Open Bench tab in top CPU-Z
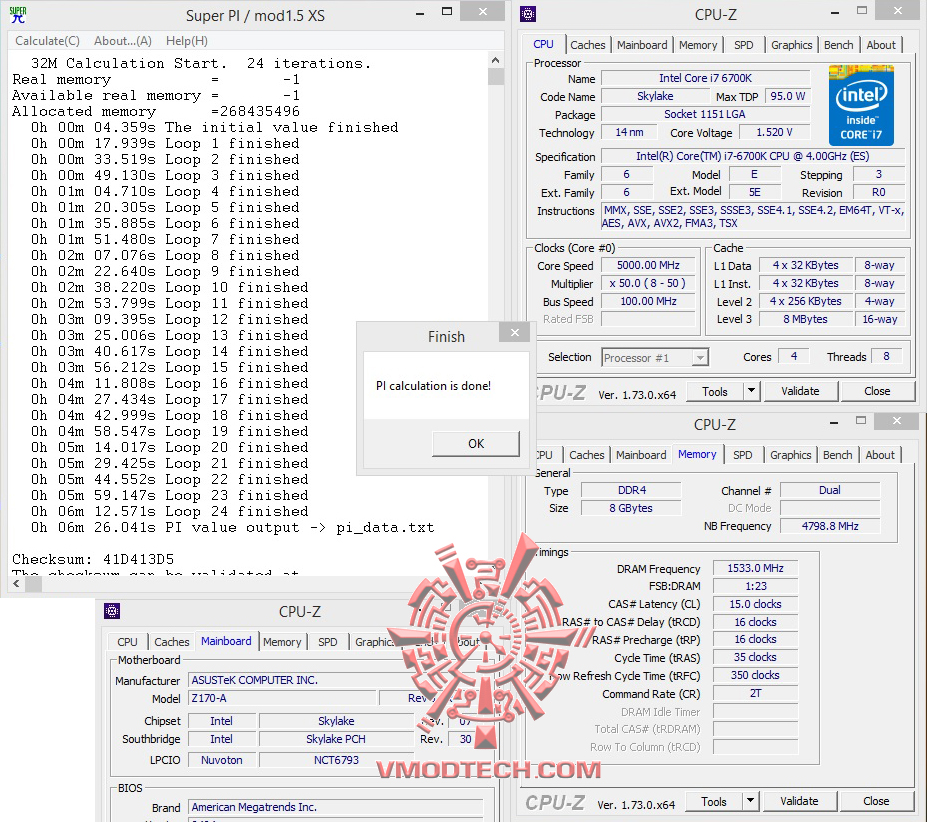 (838, 45)
